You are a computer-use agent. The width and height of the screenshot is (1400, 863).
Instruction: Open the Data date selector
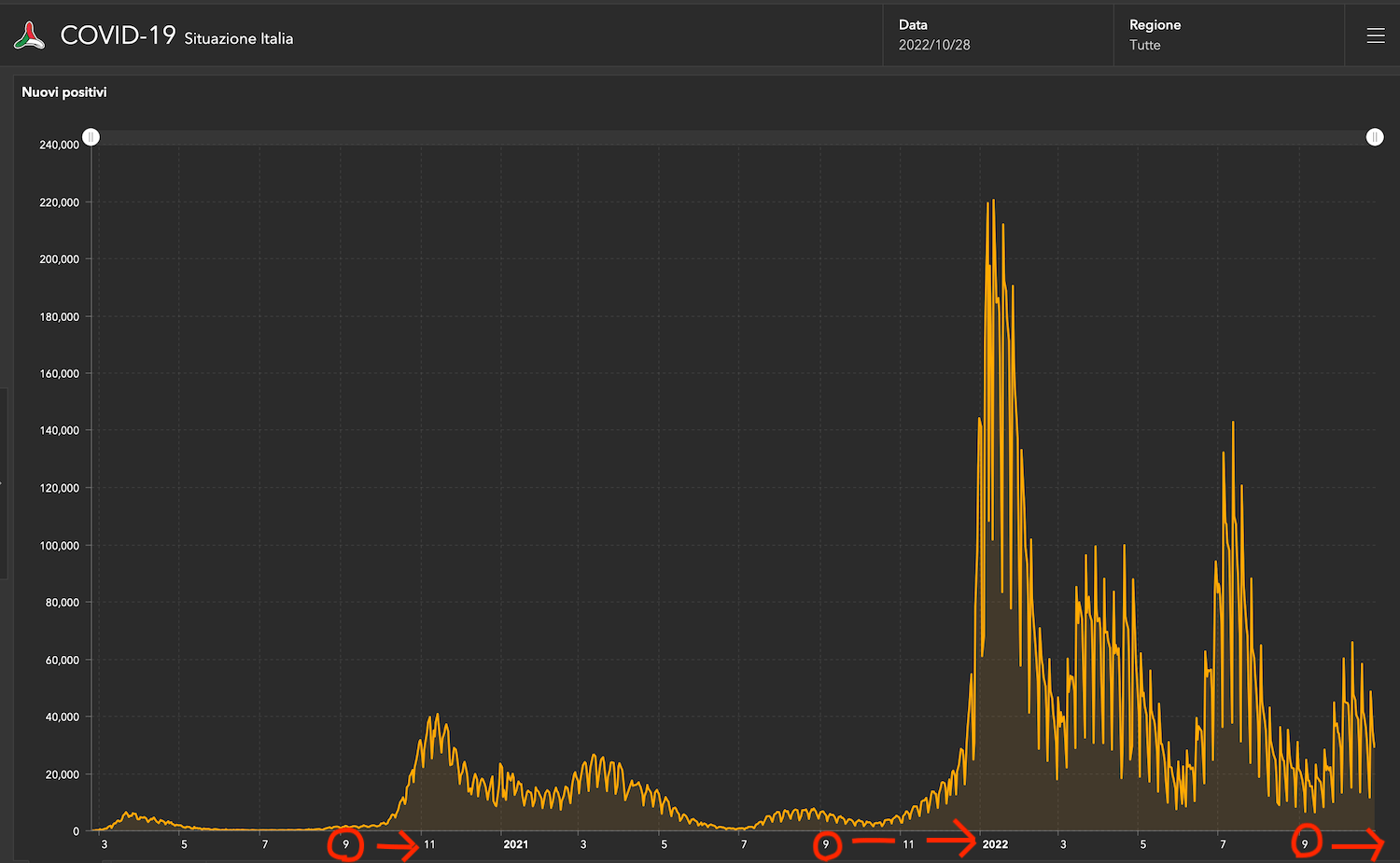pyautogui.click(x=997, y=35)
